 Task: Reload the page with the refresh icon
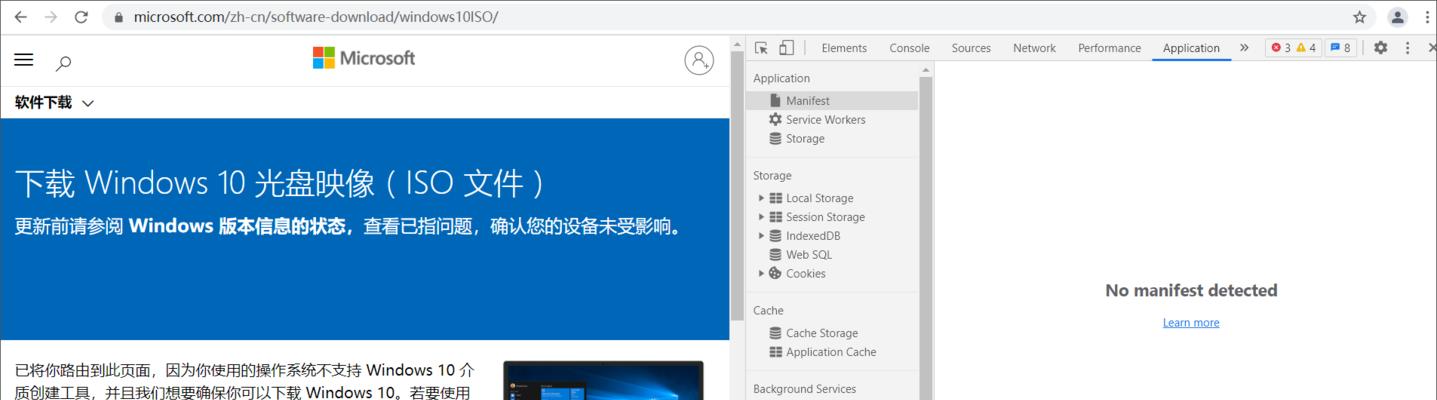[x=81, y=17]
